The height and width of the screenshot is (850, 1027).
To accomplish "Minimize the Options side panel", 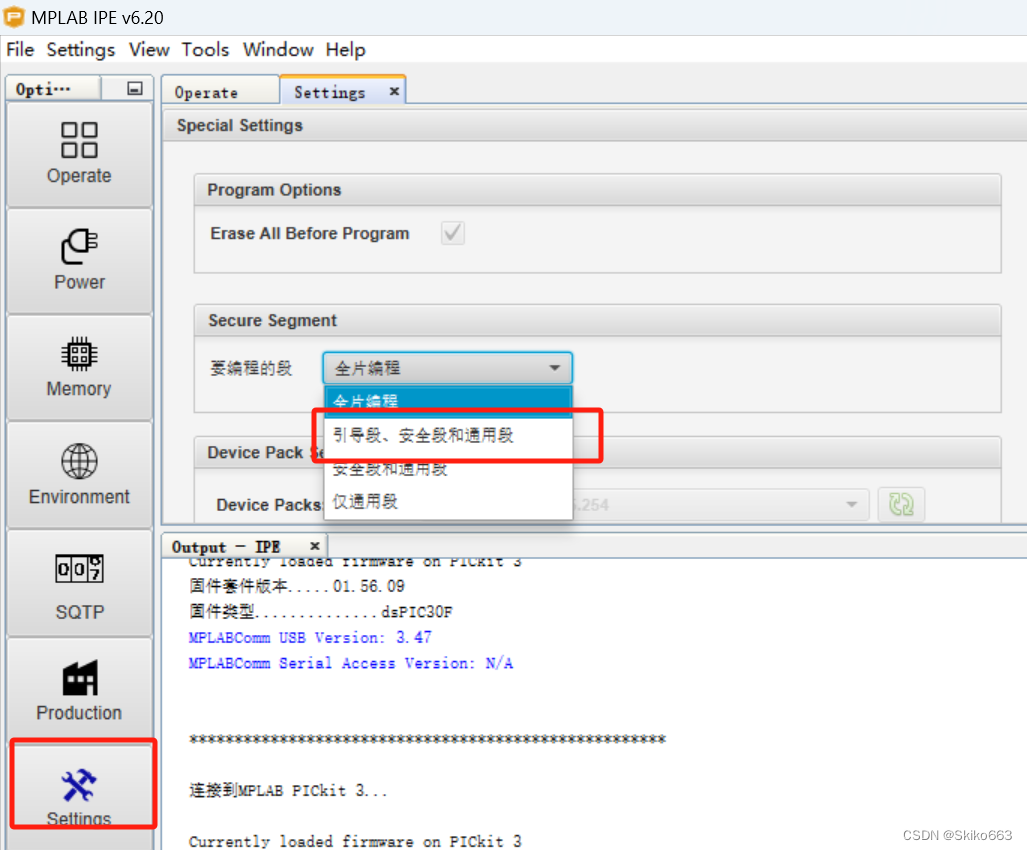I will point(135,88).
